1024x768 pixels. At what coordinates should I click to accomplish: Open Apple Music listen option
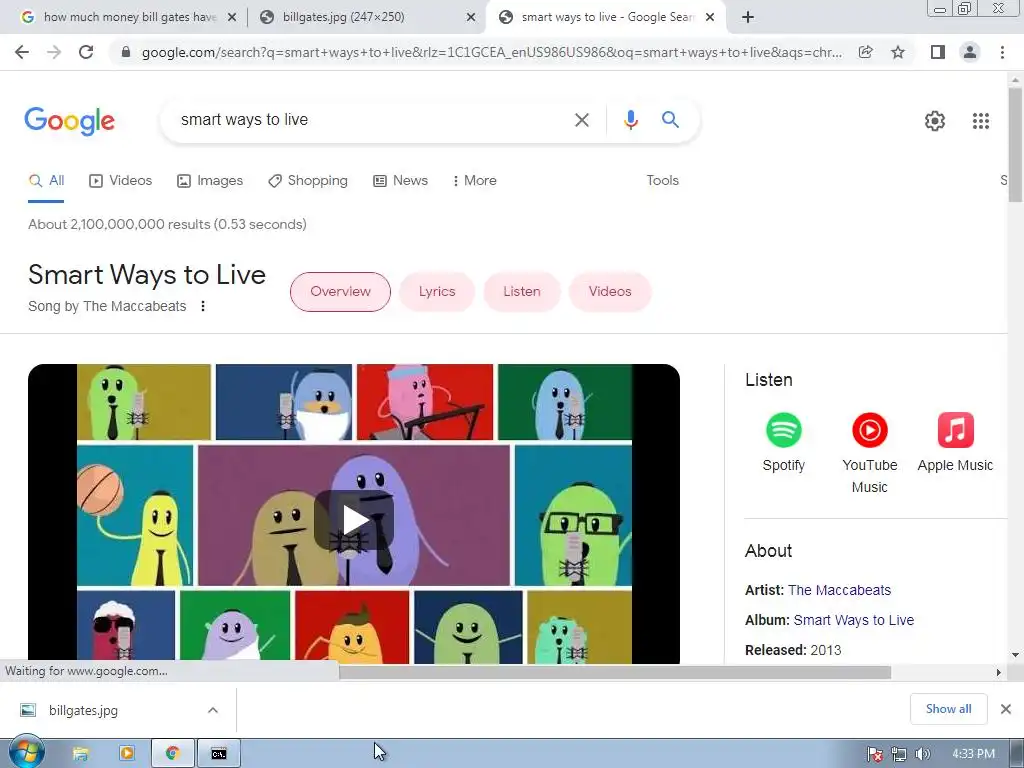pos(955,443)
